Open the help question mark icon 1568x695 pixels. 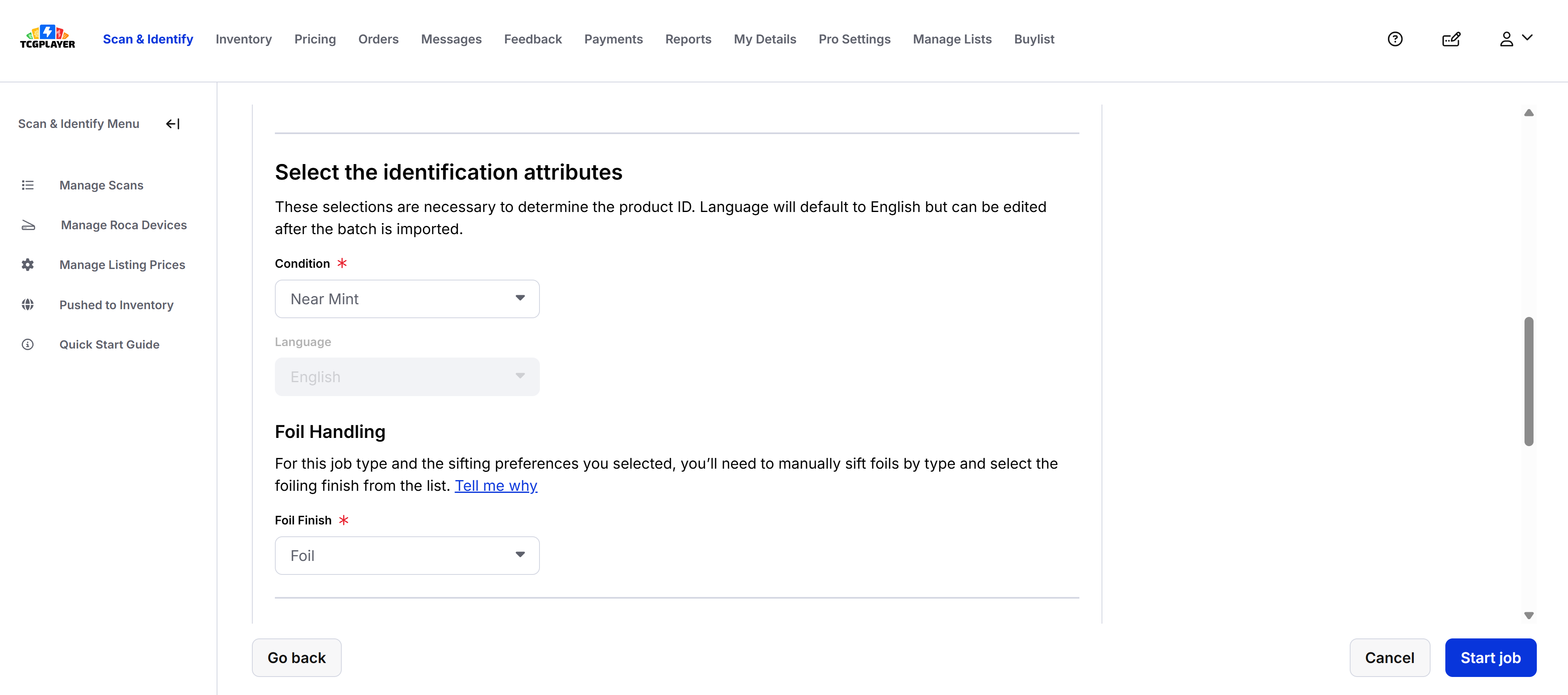click(1394, 39)
